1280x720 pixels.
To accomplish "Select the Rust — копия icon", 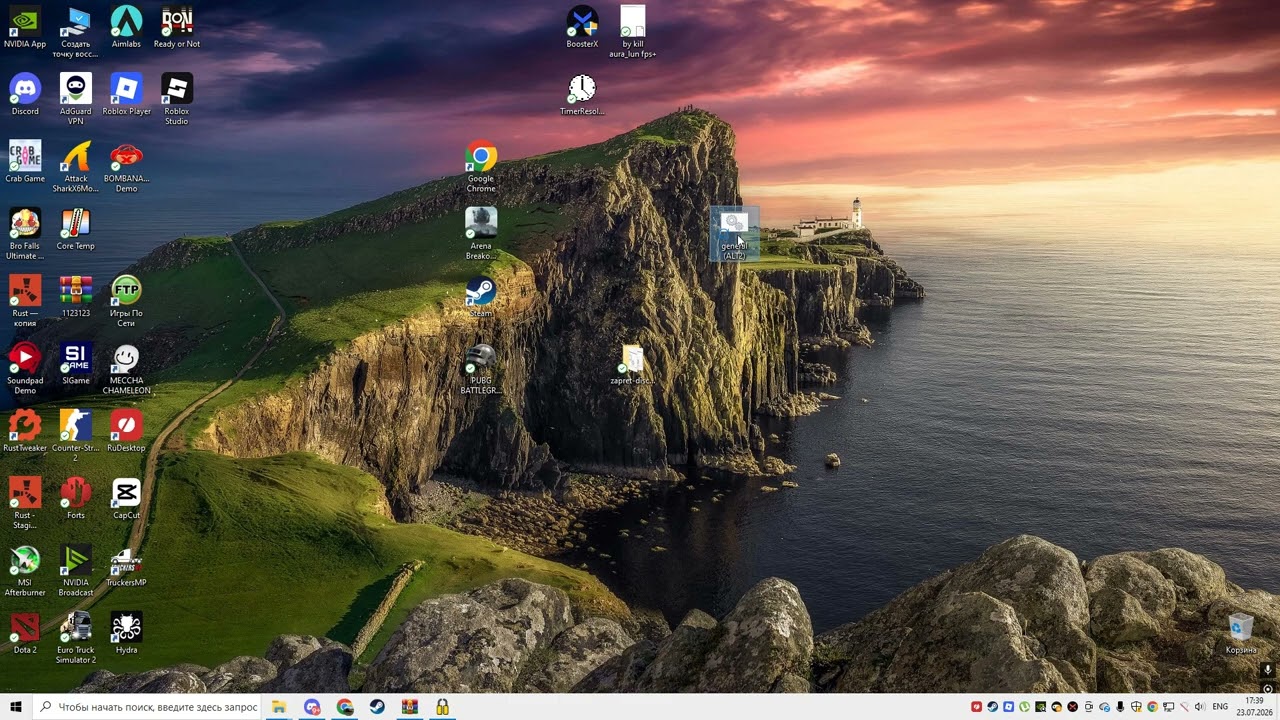I will click(x=25, y=300).
